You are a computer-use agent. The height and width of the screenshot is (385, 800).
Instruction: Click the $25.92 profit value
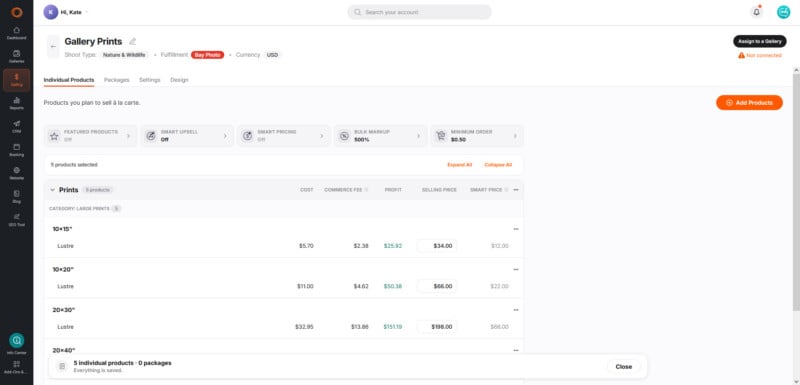[x=393, y=246]
